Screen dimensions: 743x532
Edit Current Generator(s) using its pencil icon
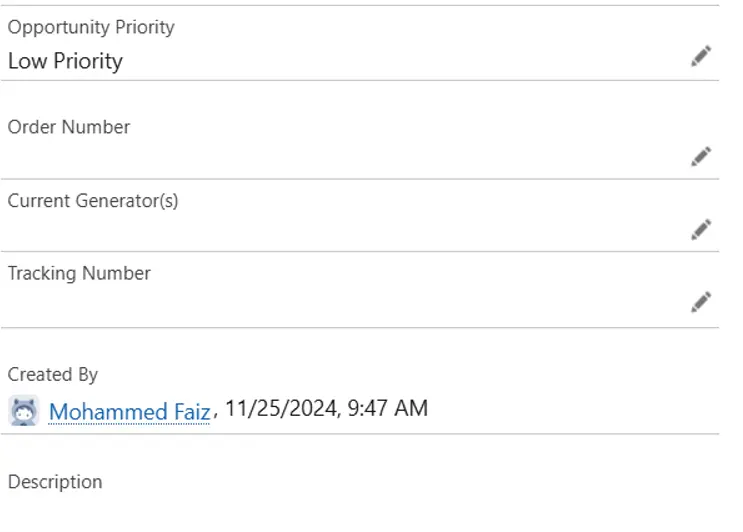click(x=701, y=229)
